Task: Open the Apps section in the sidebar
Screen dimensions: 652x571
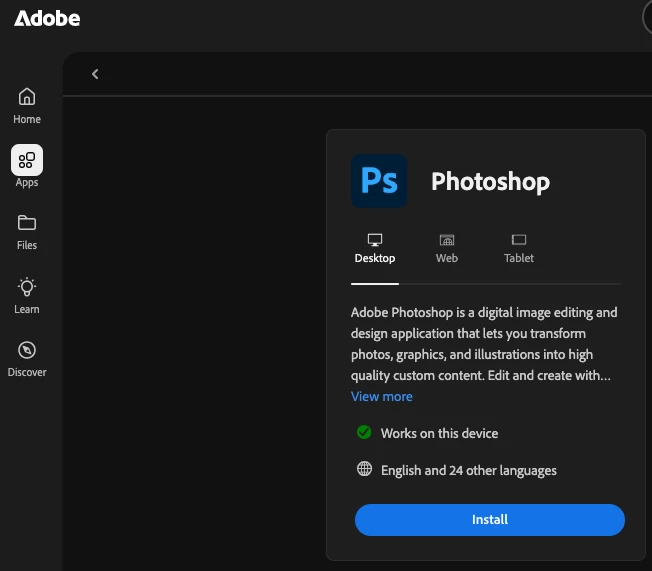Action: tap(27, 166)
